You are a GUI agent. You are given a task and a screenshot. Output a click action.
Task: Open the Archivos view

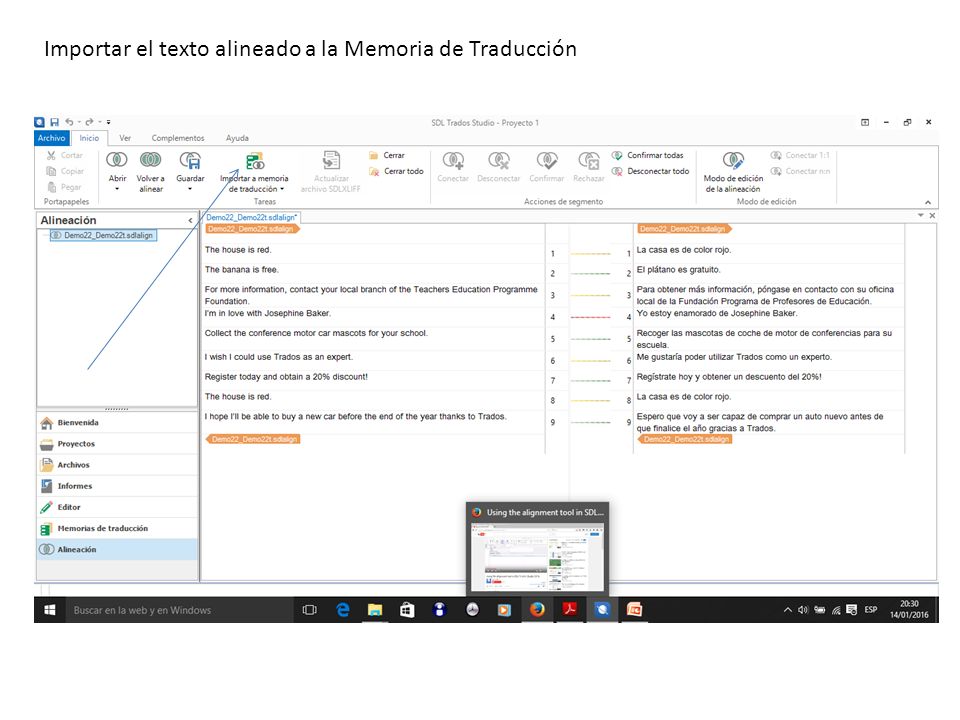tap(118, 465)
